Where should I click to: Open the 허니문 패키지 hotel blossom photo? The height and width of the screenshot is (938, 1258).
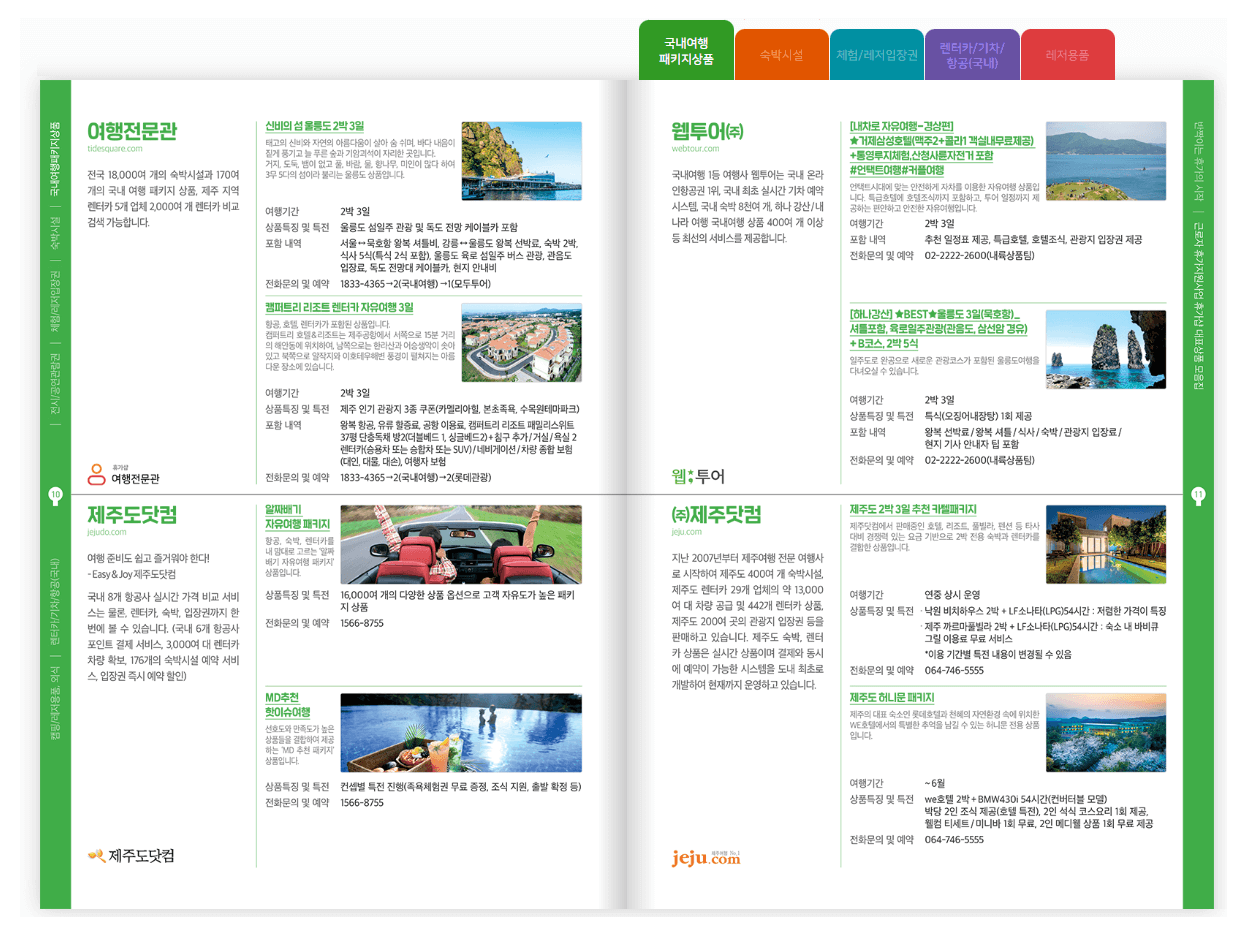click(x=1105, y=732)
